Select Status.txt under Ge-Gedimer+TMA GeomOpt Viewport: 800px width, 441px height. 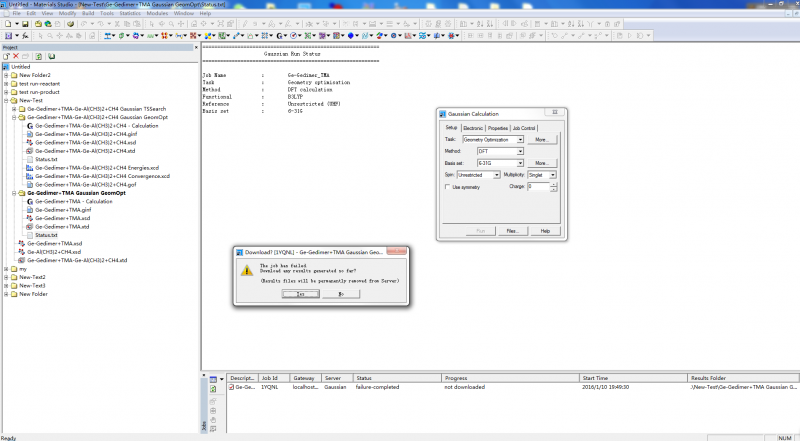pos(46,235)
